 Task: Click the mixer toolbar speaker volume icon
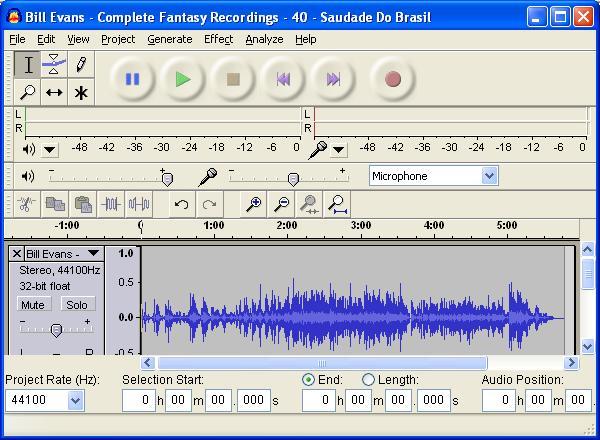point(28,176)
